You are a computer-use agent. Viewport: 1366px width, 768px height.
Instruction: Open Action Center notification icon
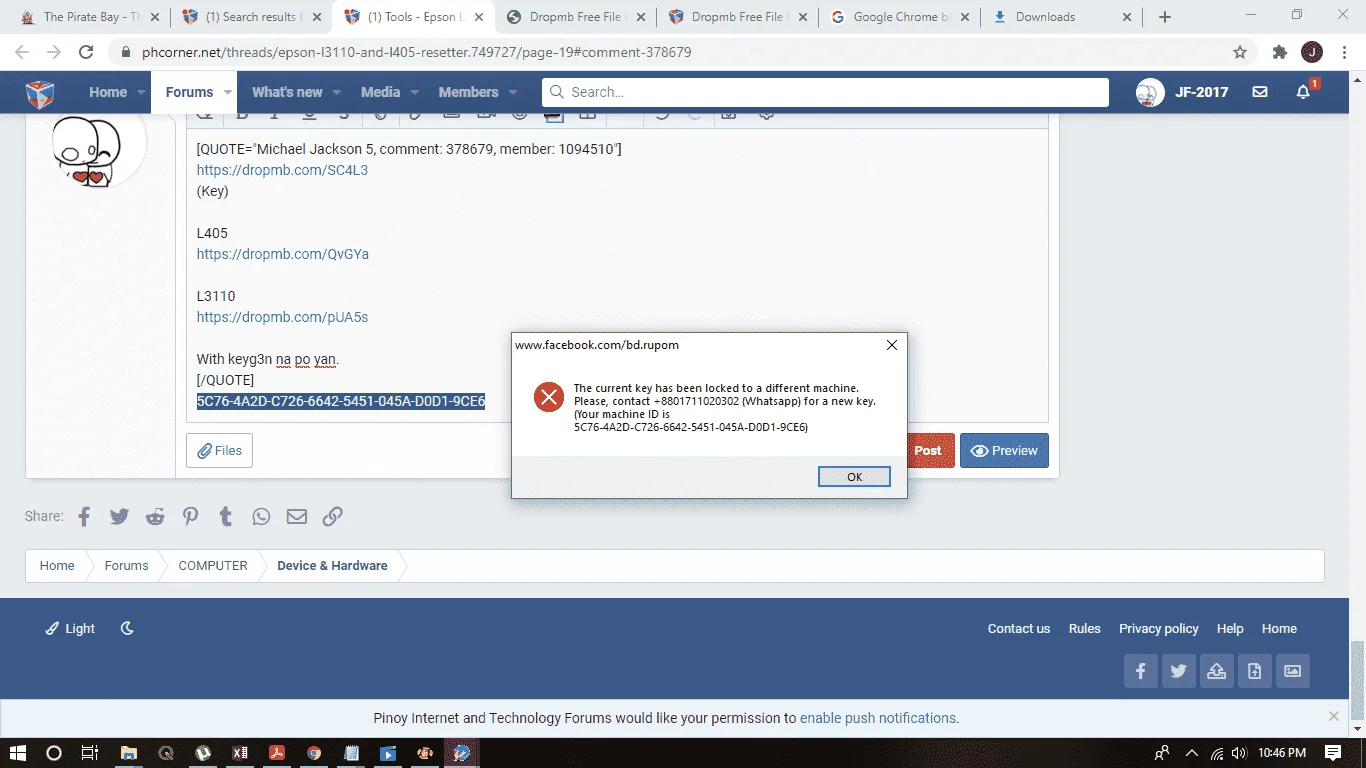(x=1333, y=753)
